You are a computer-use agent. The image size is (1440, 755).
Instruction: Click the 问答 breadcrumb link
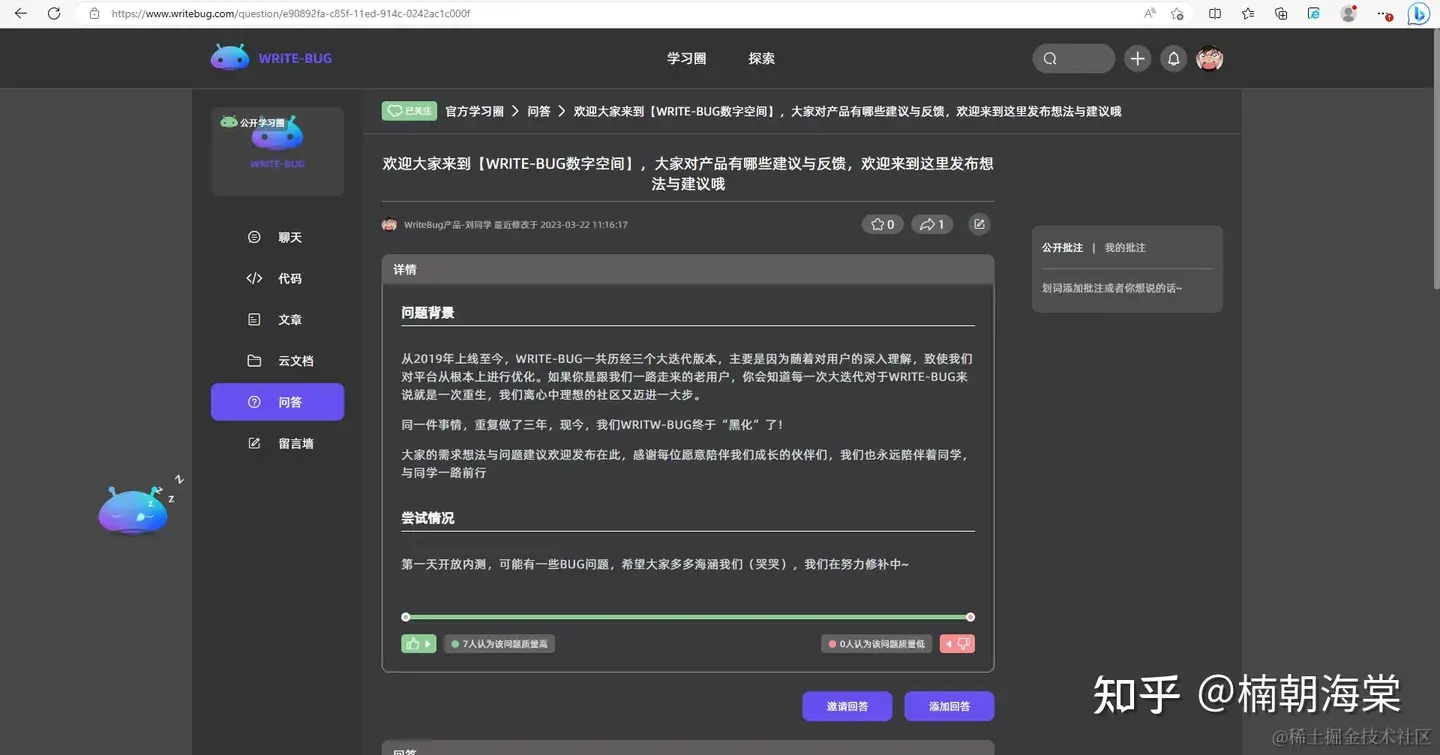coord(539,111)
